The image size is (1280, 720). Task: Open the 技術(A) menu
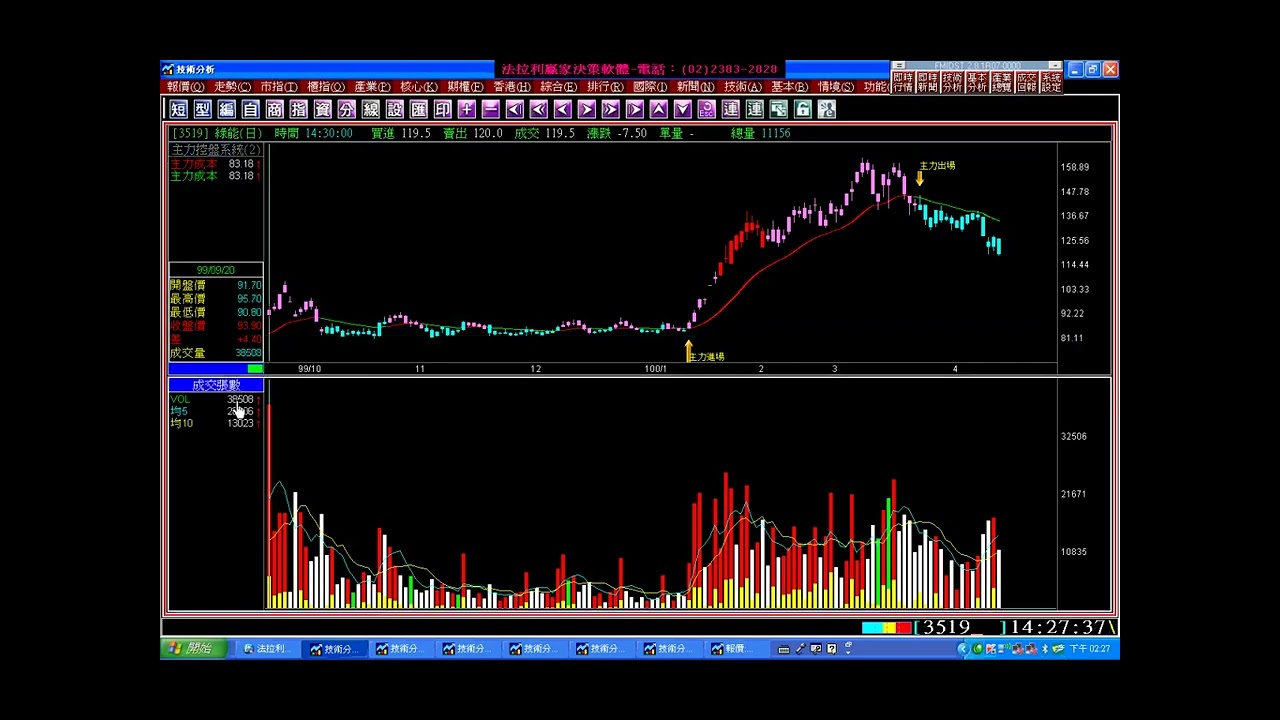[742, 87]
